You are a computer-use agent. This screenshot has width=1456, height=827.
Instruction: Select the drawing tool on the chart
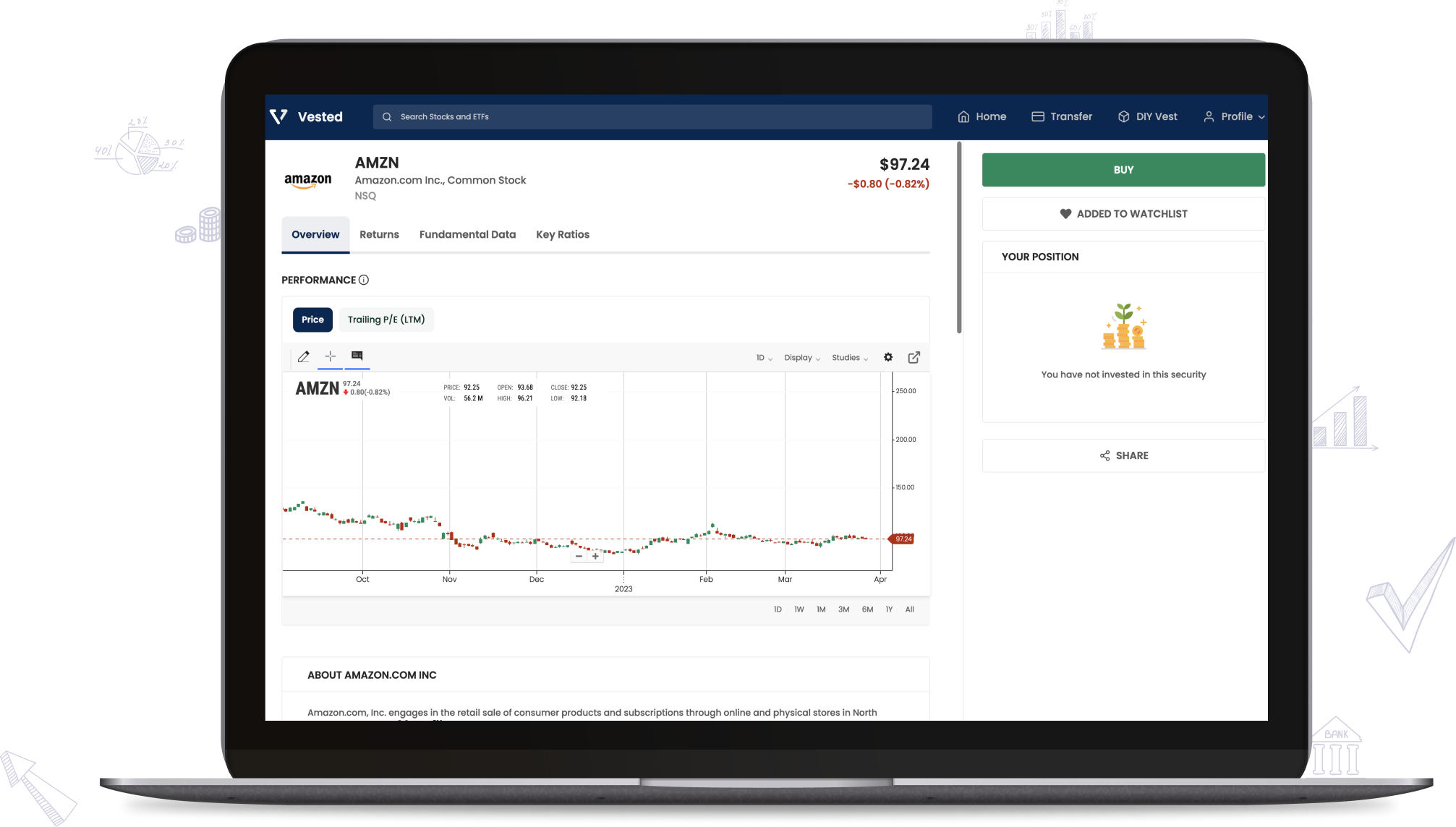pos(304,356)
